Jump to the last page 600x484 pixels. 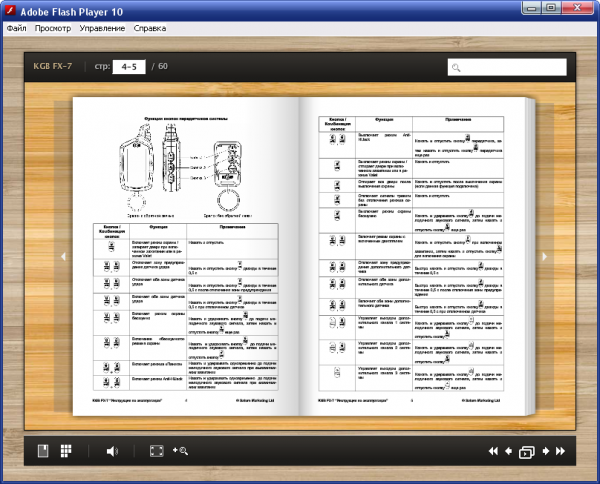(x=561, y=451)
